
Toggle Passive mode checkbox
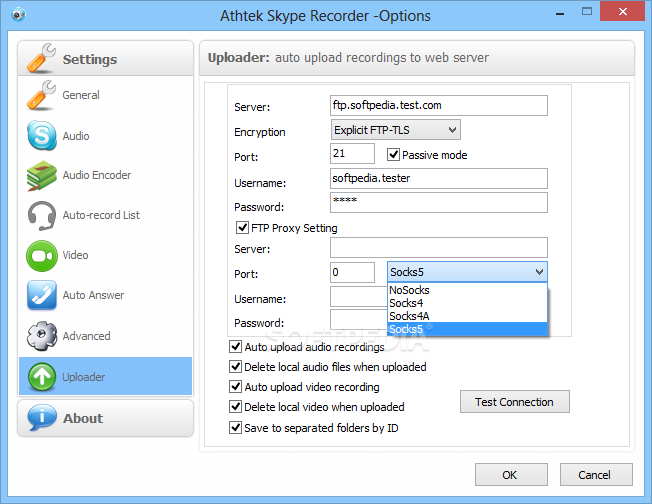393,155
